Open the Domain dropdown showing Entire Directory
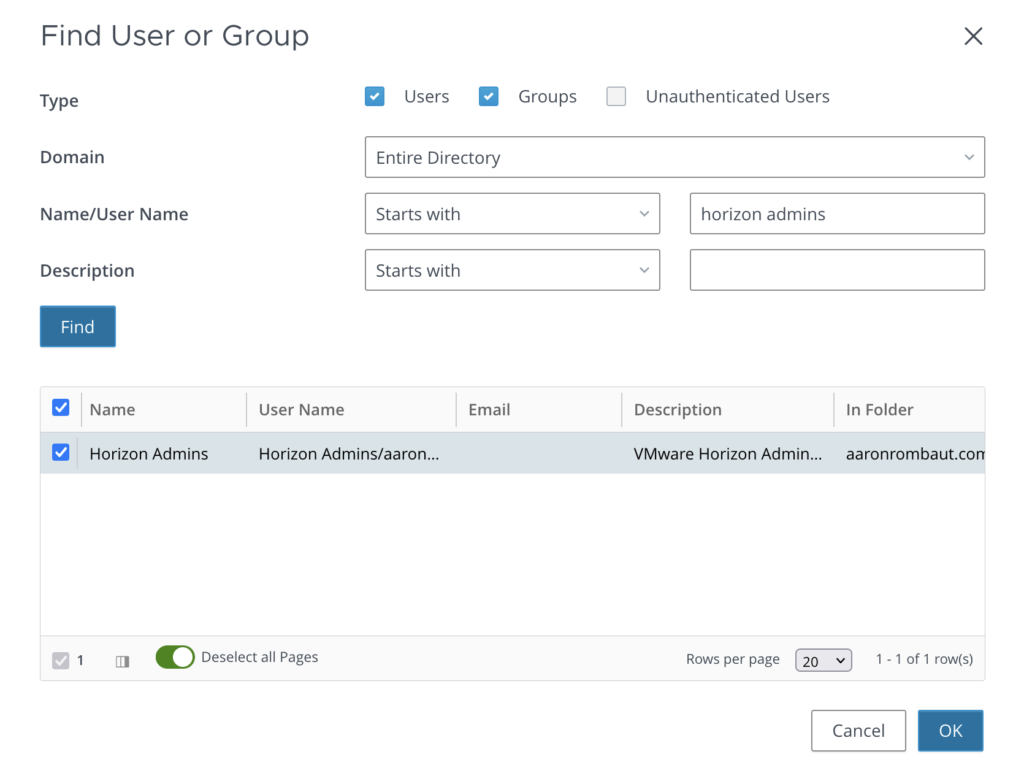This screenshot has width=1024, height=773. pos(674,158)
